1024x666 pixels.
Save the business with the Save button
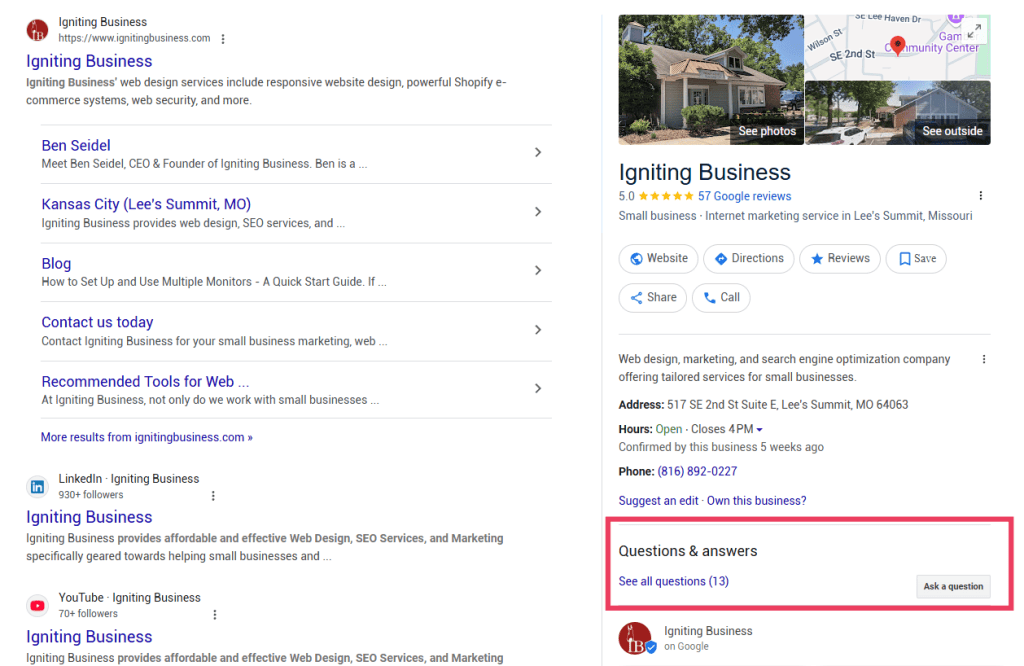click(x=916, y=259)
